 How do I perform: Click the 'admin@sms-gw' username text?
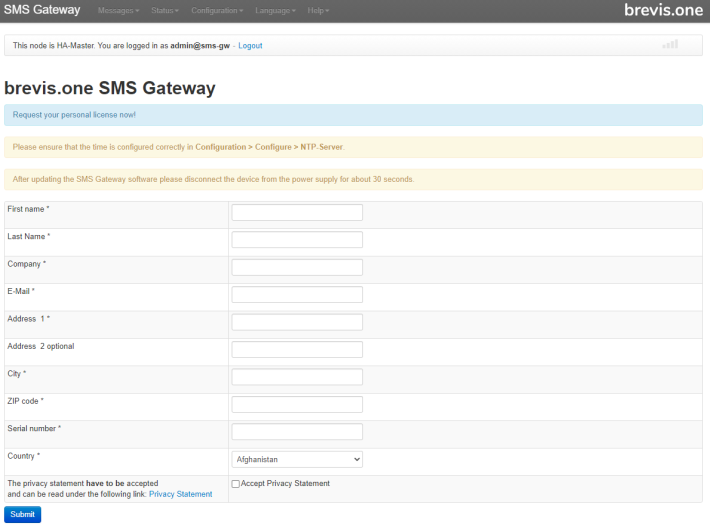click(x=200, y=46)
